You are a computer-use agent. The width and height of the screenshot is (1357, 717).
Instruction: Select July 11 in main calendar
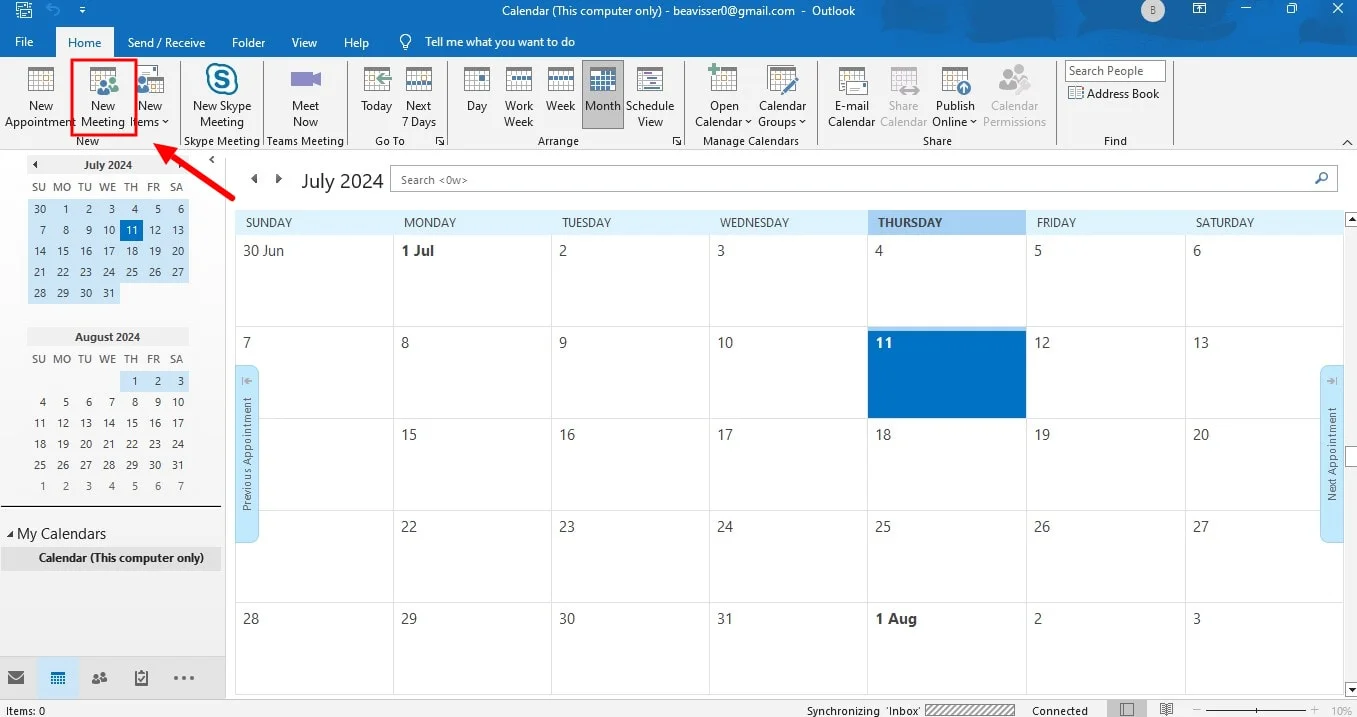coord(947,373)
